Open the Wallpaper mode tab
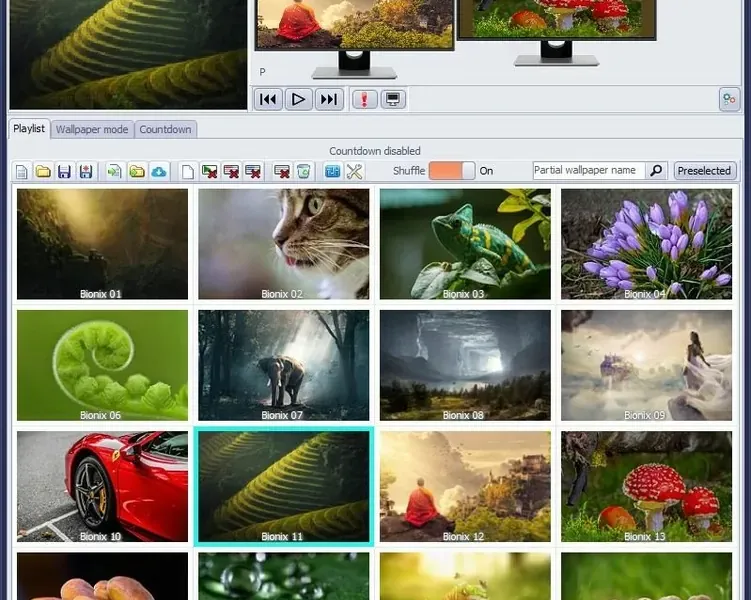The height and width of the screenshot is (600, 751). pyautogui.click(x=92, y=129)
